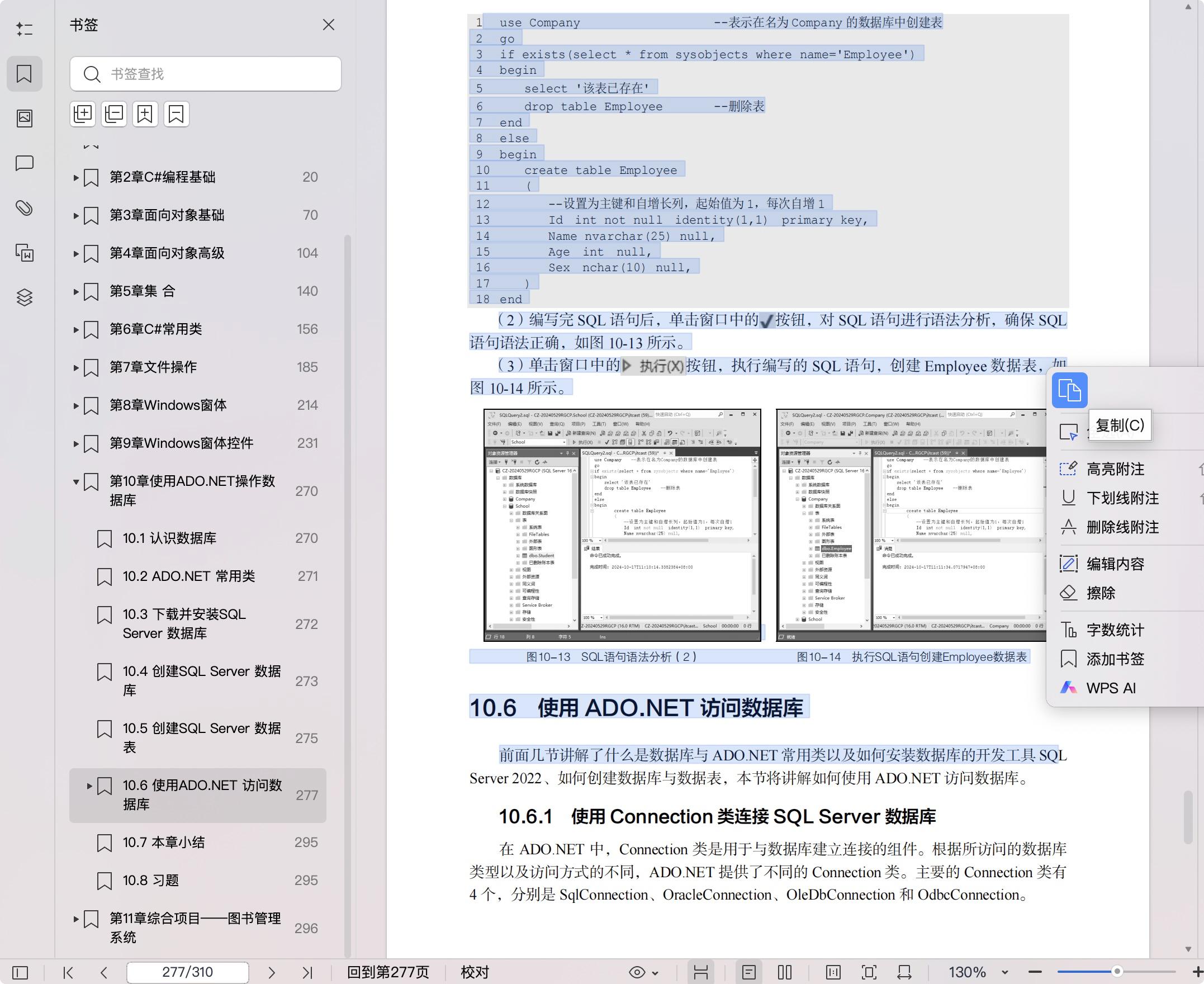Jump to last page button
The image size is (1204, 984).
pos(307,973)
